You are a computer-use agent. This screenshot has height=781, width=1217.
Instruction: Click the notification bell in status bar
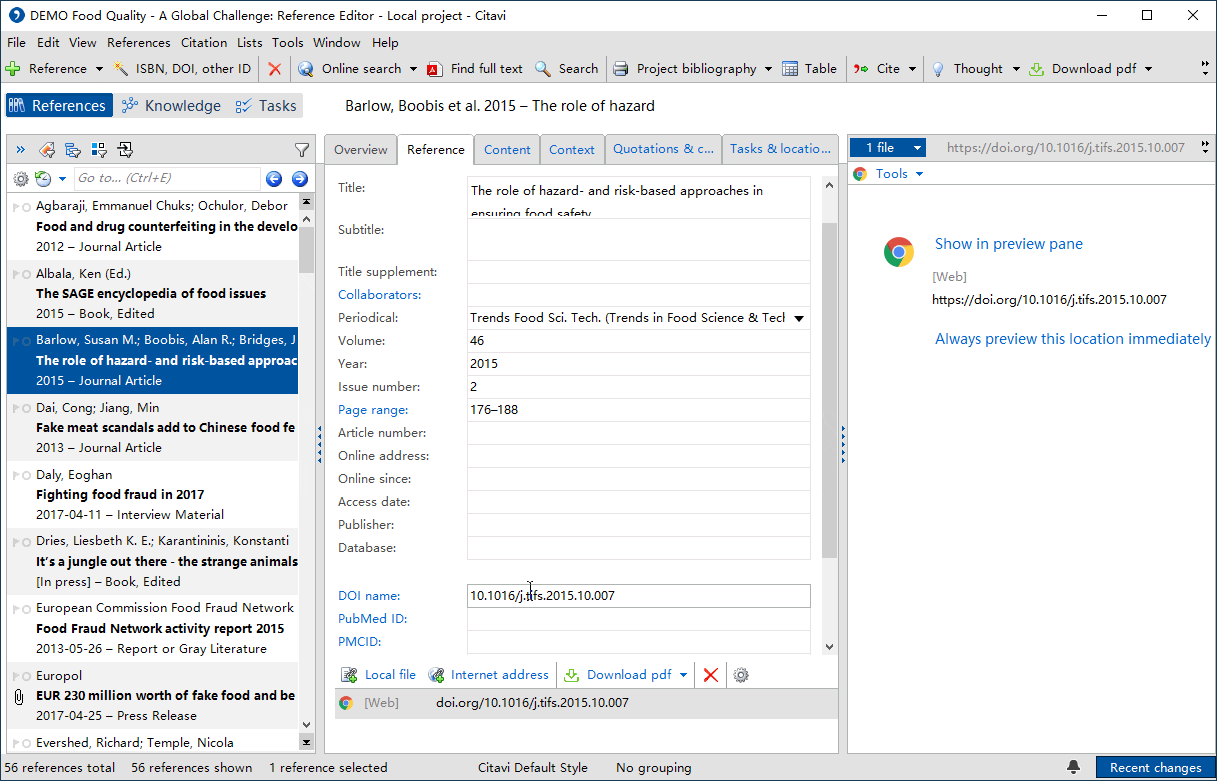1073,767
